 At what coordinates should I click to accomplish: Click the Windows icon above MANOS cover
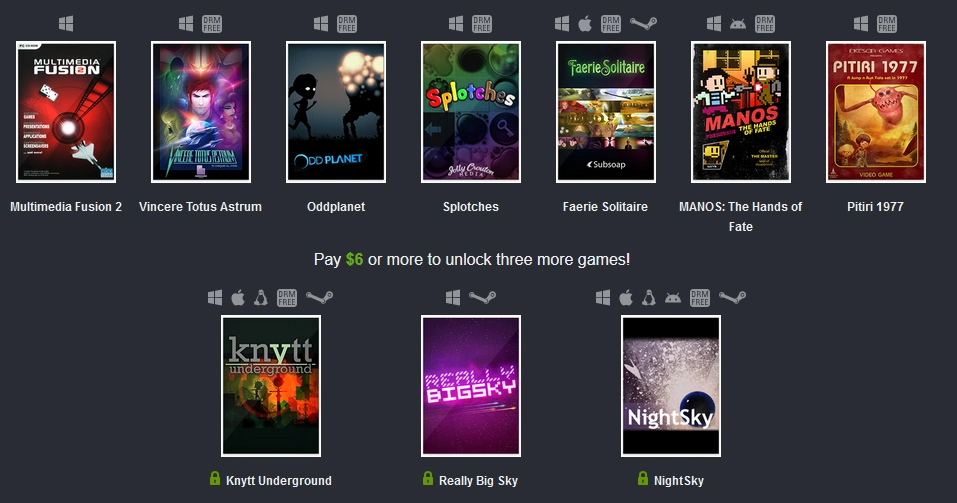tap(714, 24)
